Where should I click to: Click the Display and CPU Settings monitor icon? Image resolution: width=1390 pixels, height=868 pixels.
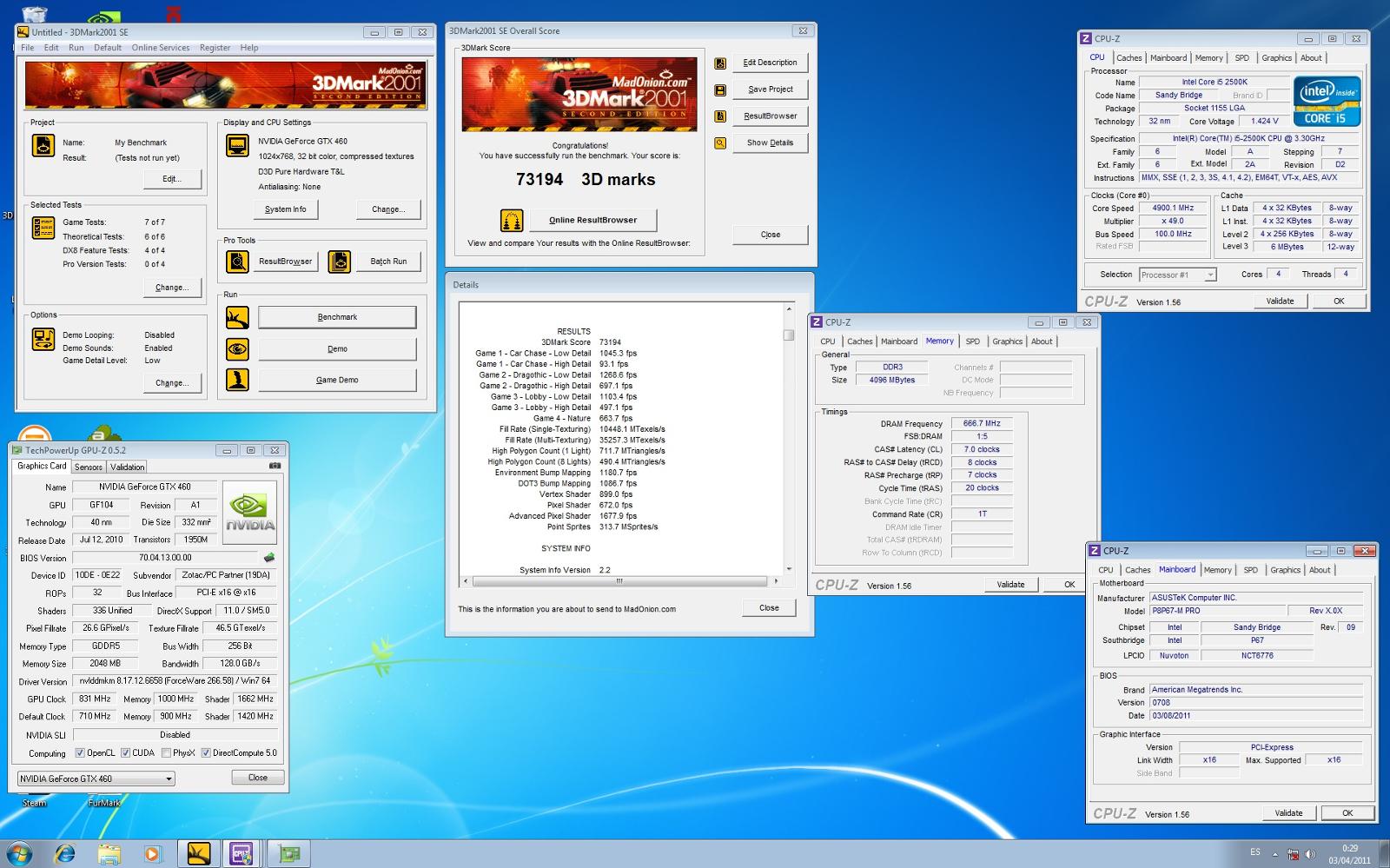(237, 145)
